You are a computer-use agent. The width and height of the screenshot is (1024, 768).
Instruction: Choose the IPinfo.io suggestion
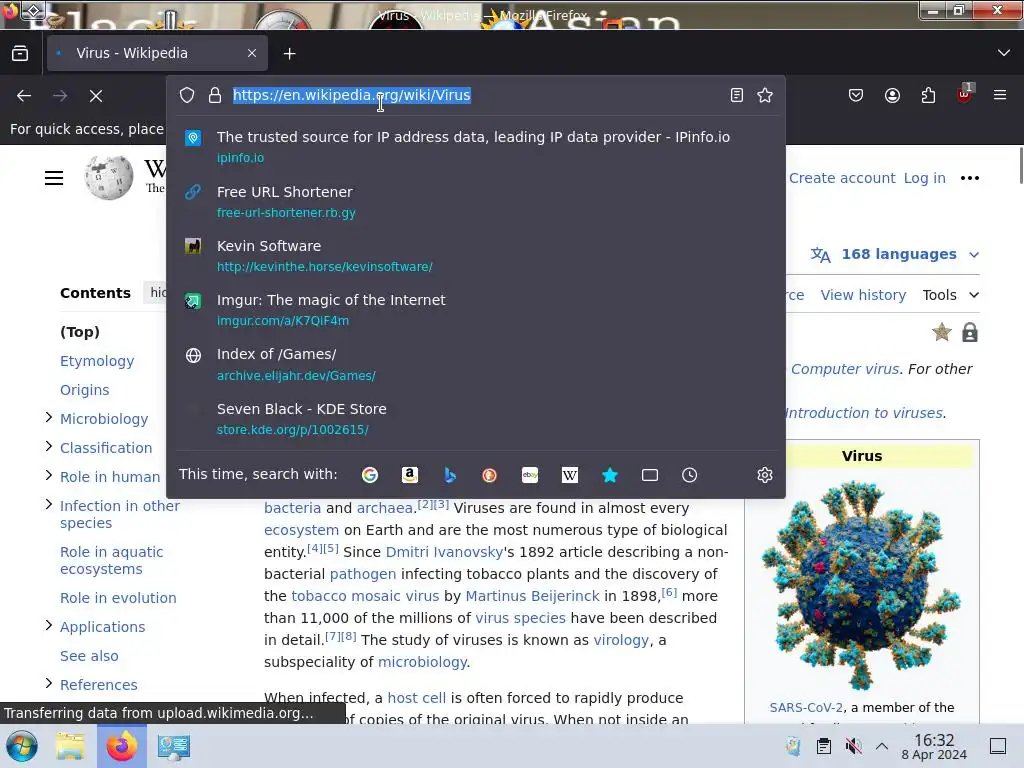coord(475,147)
